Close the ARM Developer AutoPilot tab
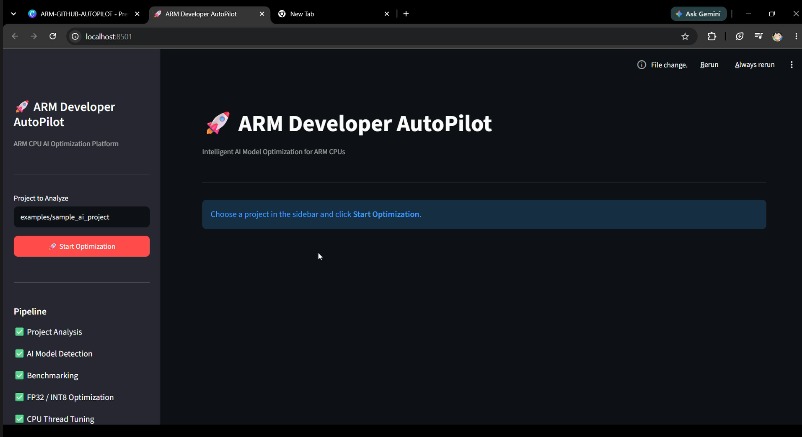802x437 pixels. [262, 14]
